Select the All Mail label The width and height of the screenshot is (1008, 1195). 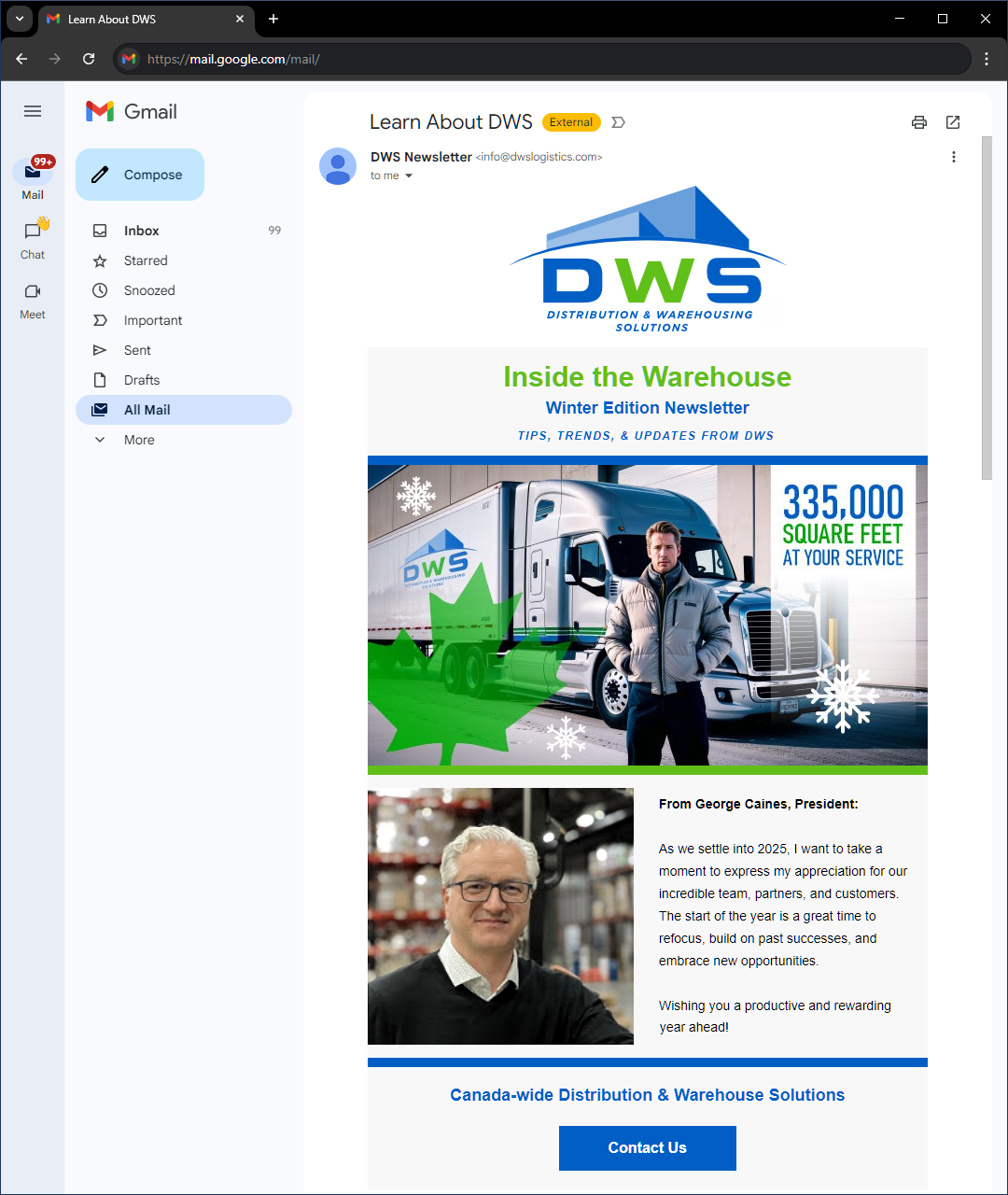(147, 409)
